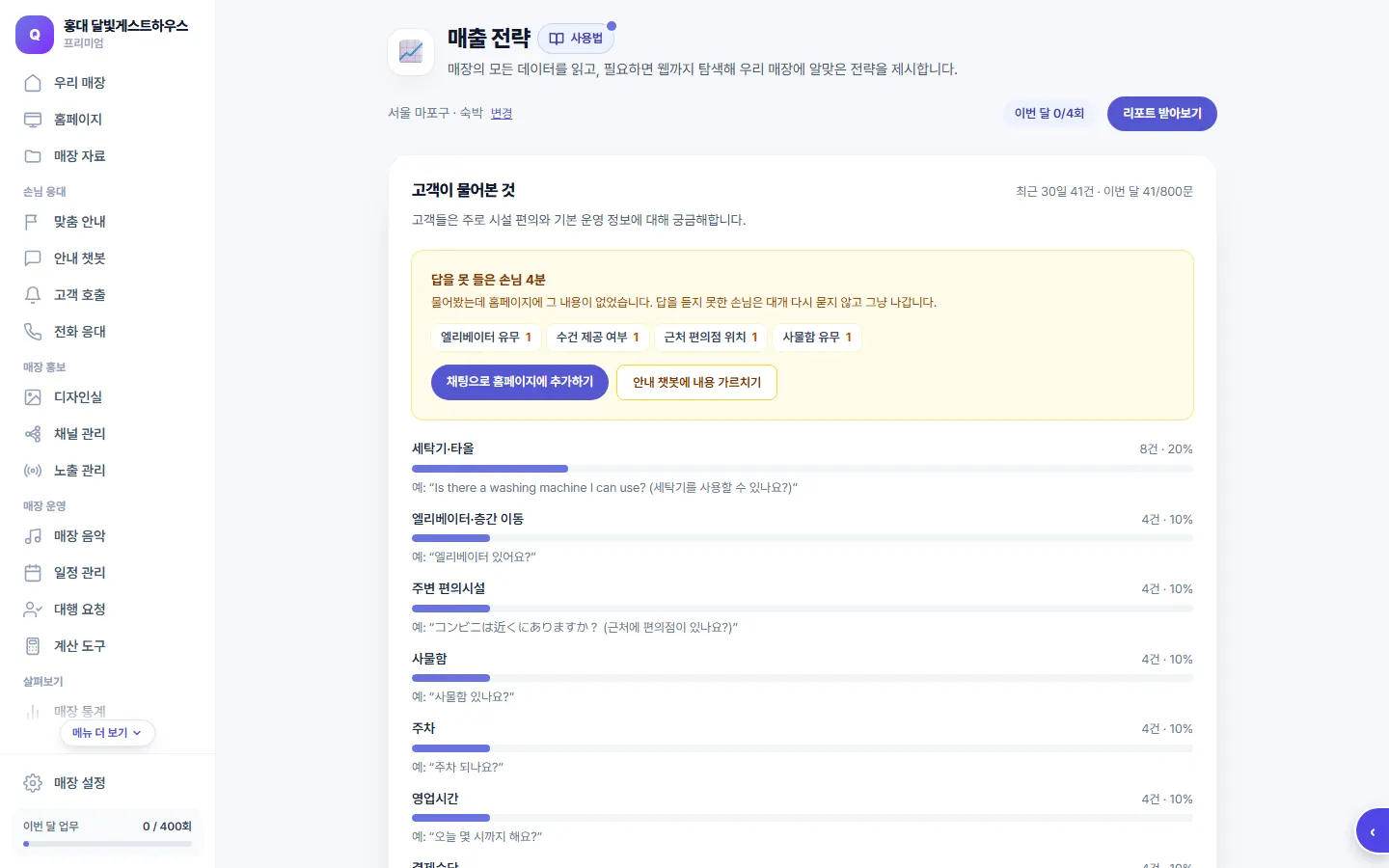Viewport: 1389px width, 868px height.
Task: Open 안내 챗봇 menu item
Action: click(108, 258)
